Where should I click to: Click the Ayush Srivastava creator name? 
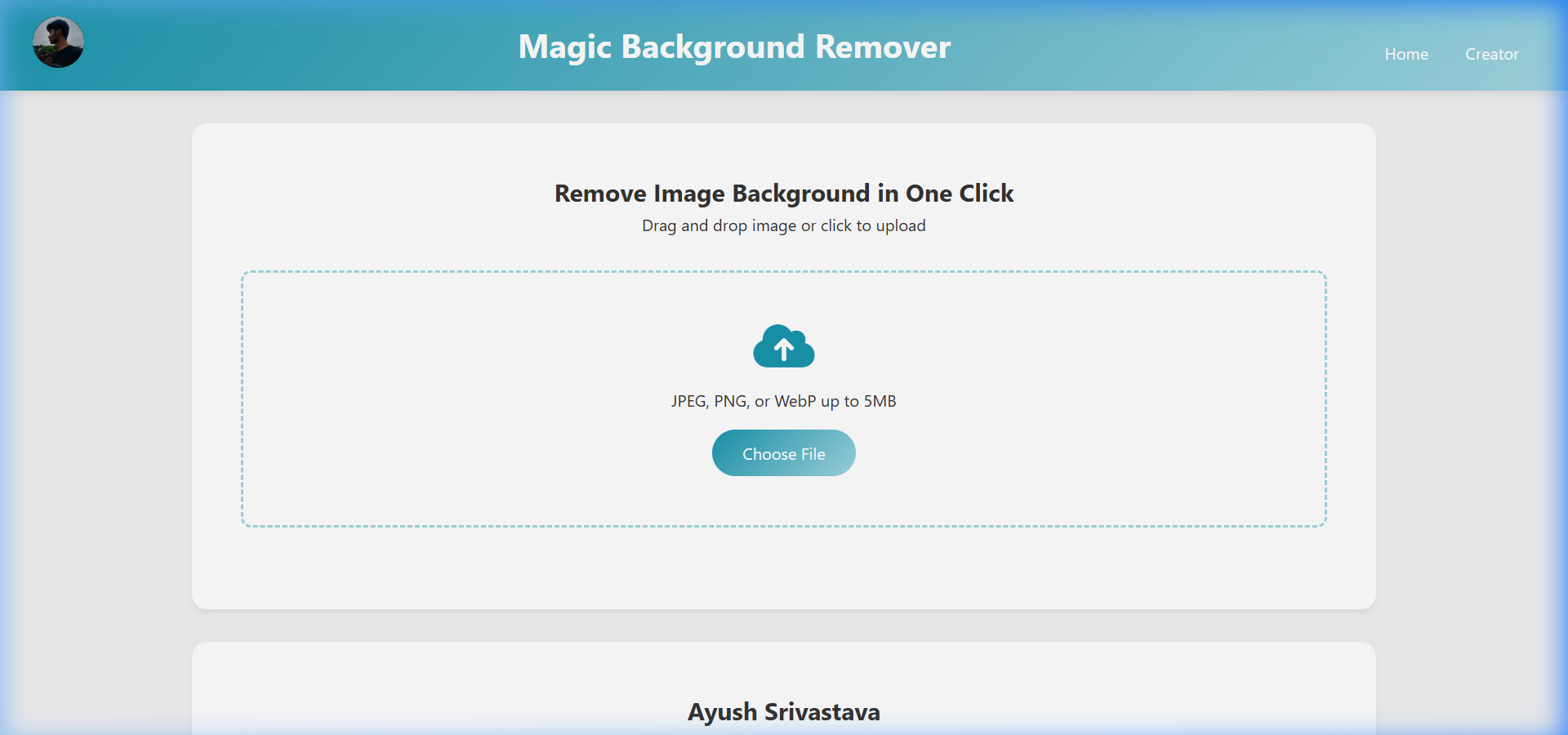[783, 711]
